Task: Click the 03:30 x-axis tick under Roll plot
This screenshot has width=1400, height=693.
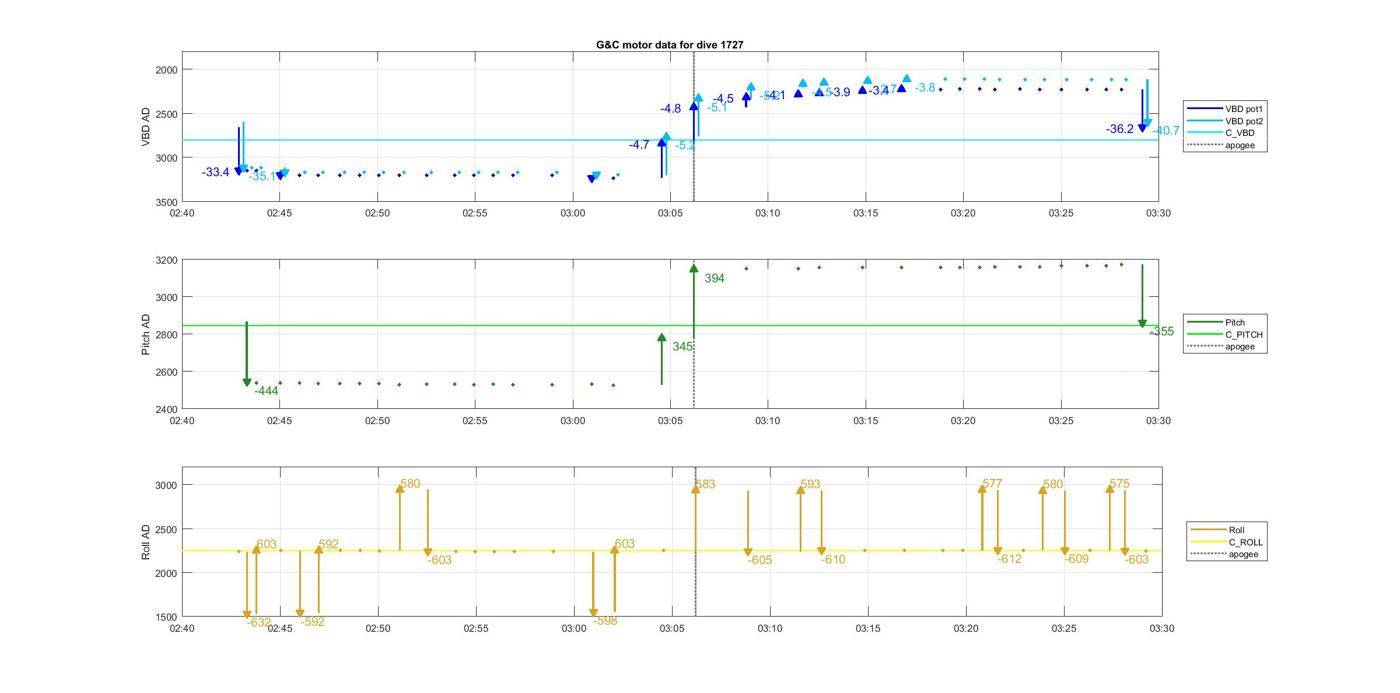Action: (x=1160, y=629)
